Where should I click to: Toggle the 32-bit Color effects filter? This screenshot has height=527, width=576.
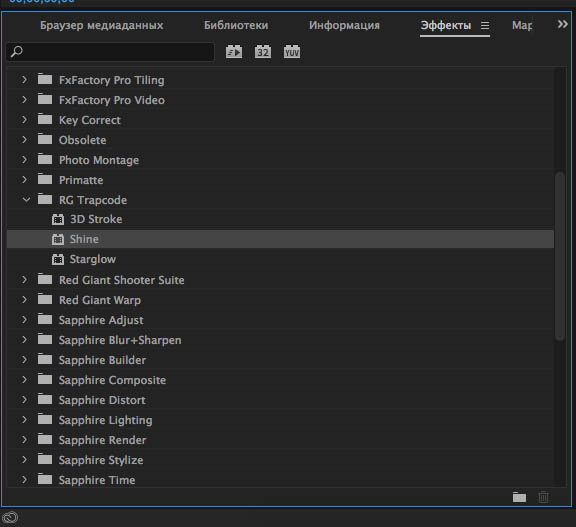pos(263,52)
